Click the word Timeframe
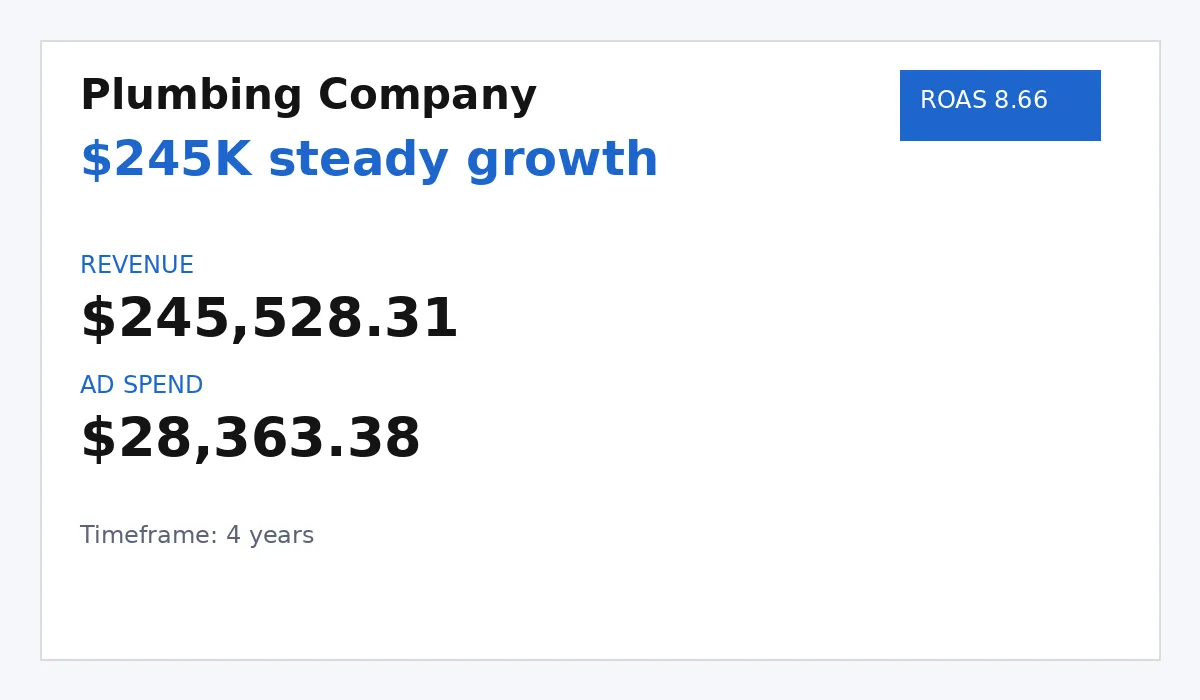1200x700 pixels. pos(148,536)
